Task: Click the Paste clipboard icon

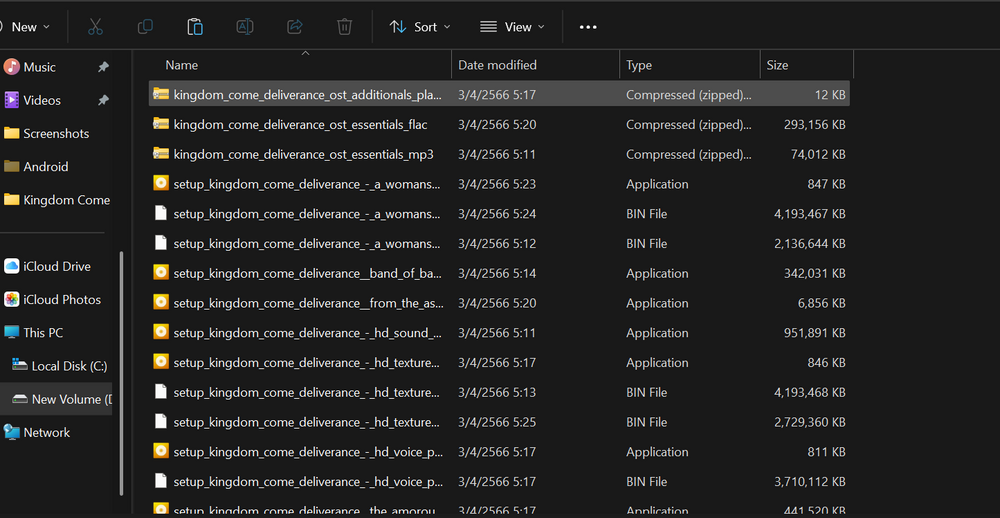Action: pyautogui.click(x=195, y=27)
